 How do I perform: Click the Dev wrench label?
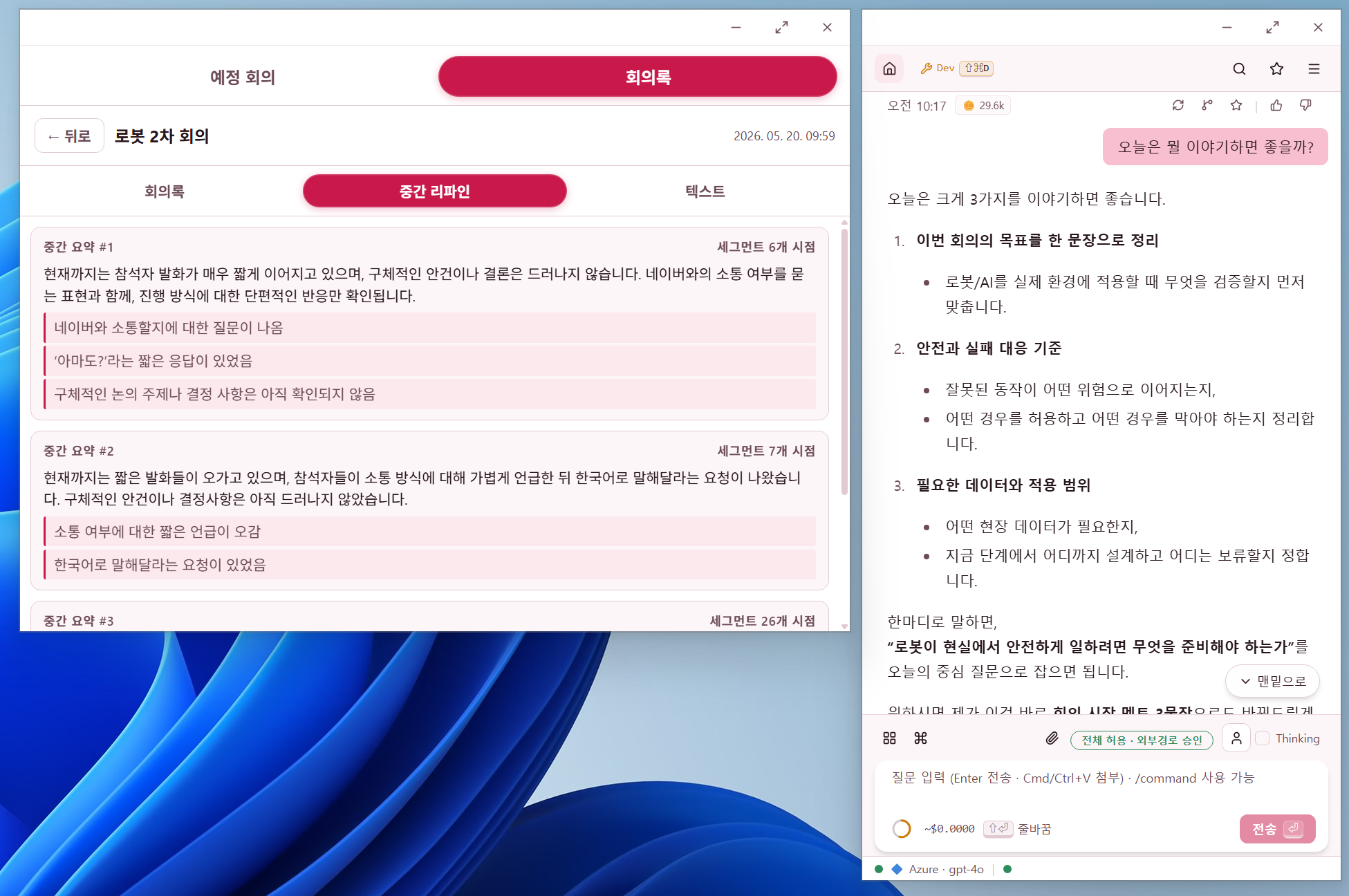coord(937,68)
